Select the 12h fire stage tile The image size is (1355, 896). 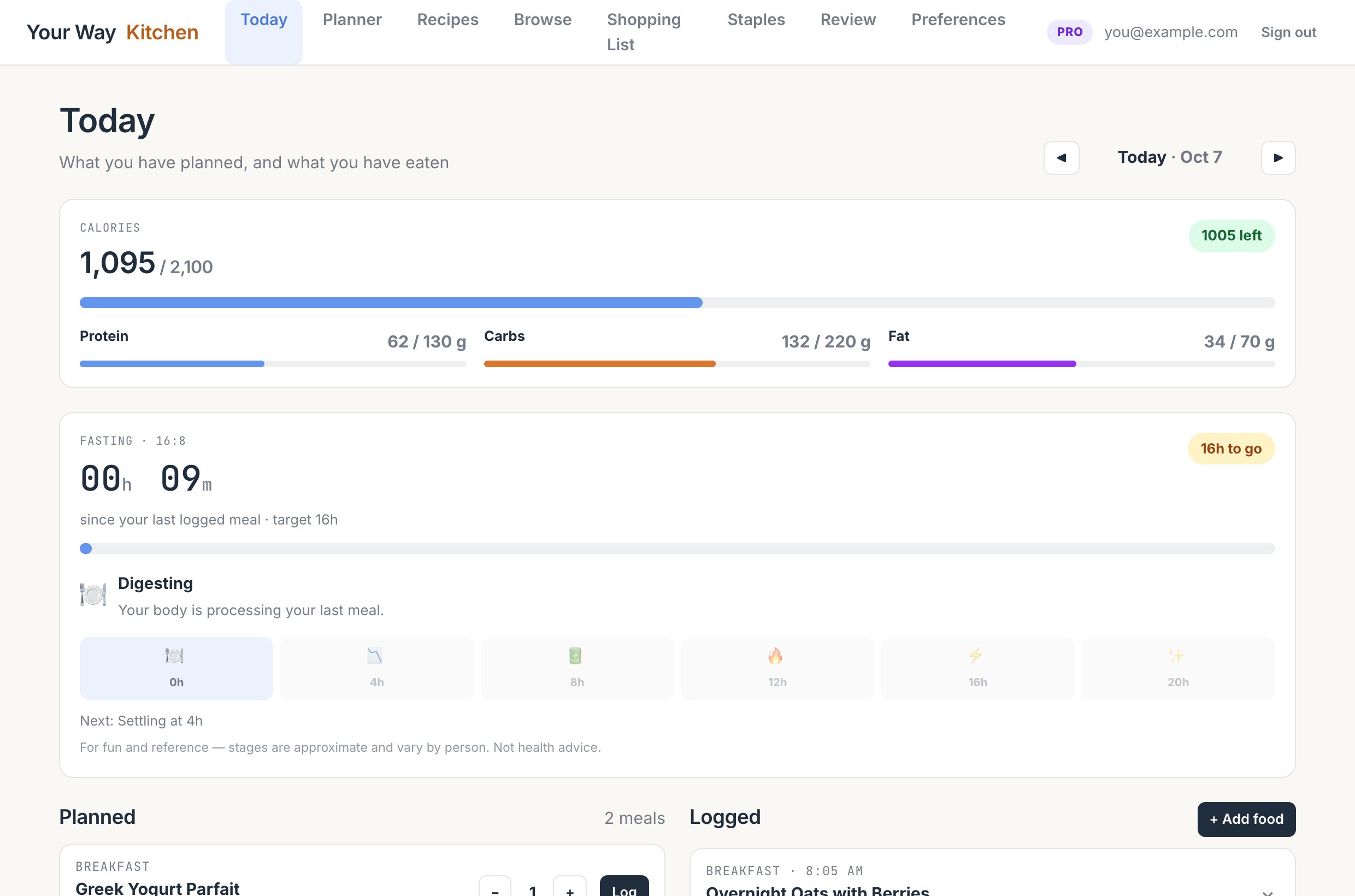point(777,668)
